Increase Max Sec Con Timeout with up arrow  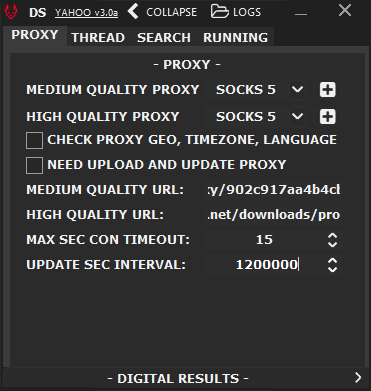[333, 236]
